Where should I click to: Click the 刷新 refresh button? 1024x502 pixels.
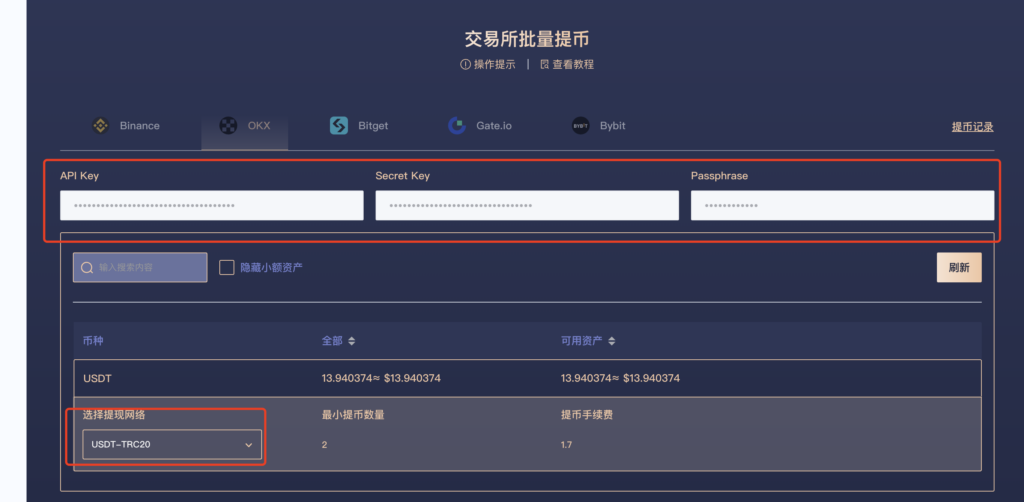click(x=959, y=268)
